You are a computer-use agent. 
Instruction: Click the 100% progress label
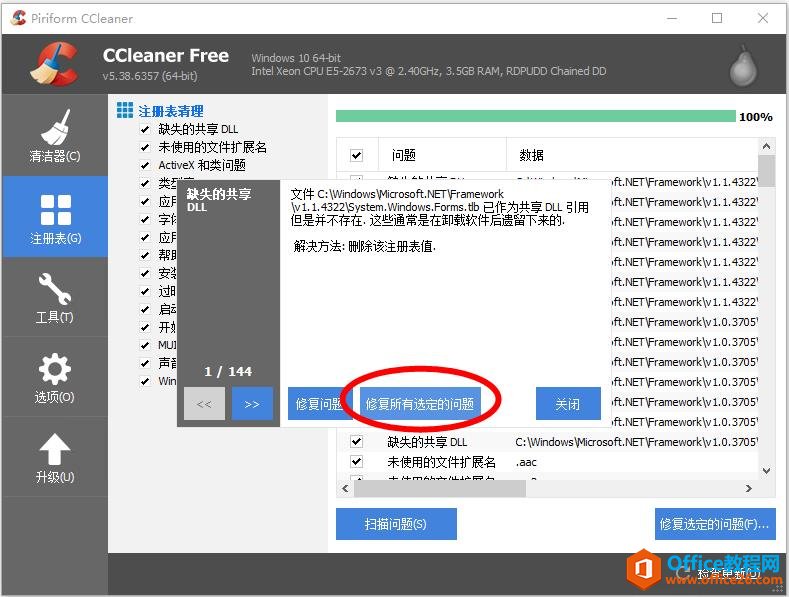(x=756, y=117)
